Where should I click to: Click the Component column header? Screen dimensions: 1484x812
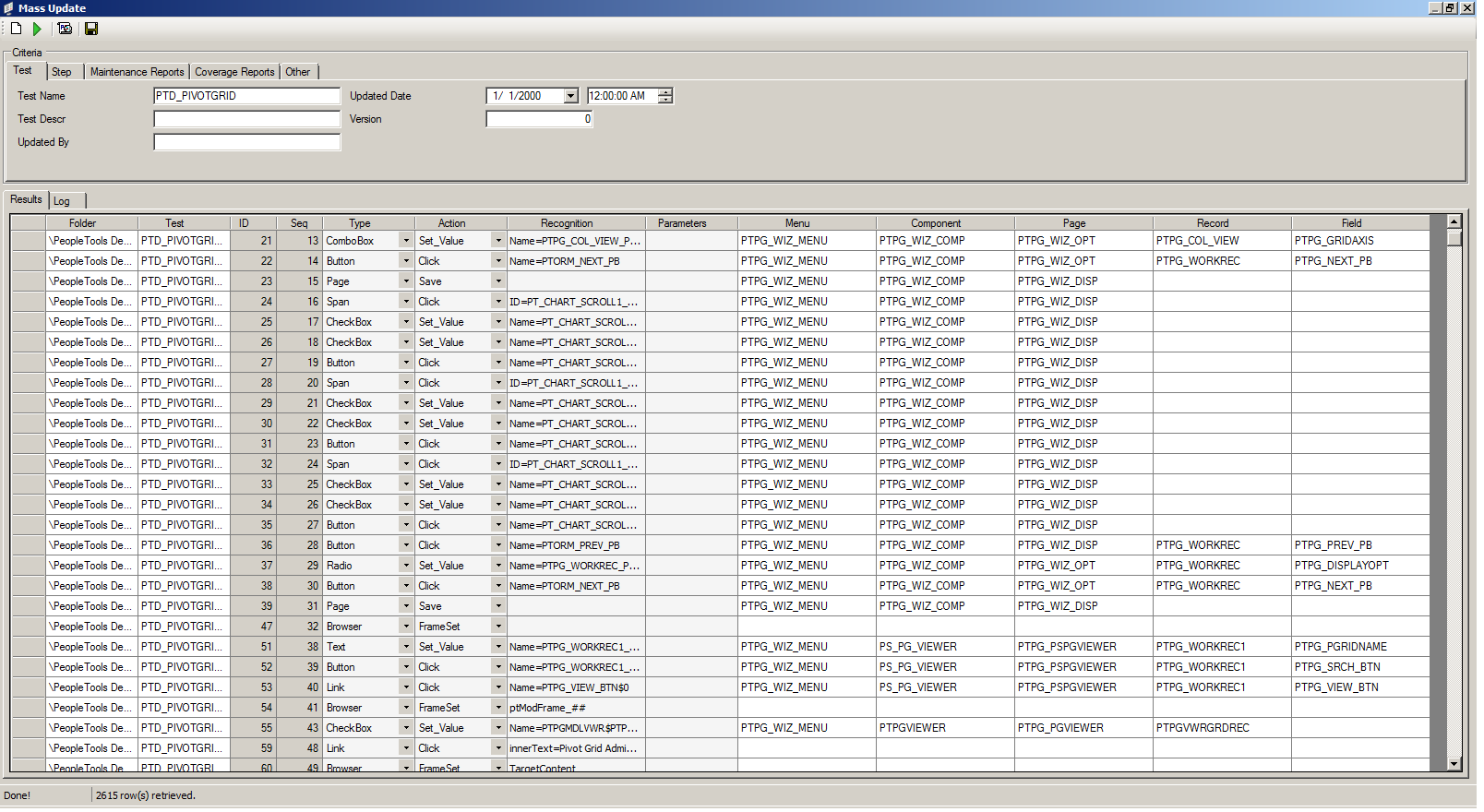tap(945, 223)
